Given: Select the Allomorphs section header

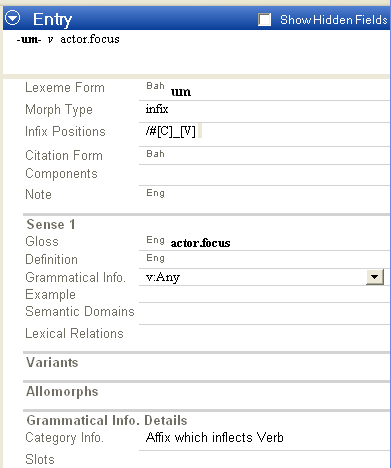Looking at the screenshot, I should click(62, 391).
